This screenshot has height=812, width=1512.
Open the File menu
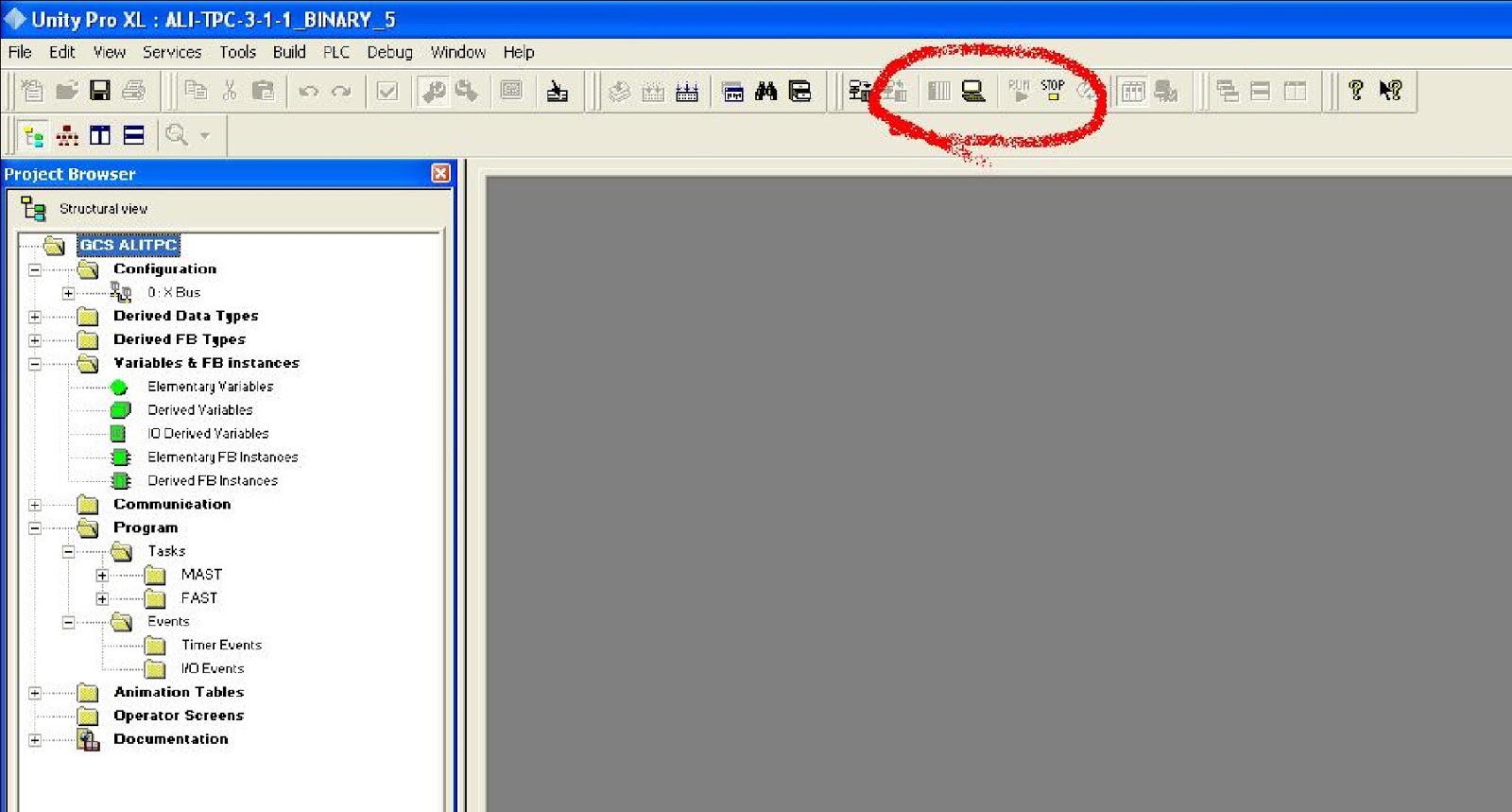click(20, 52)
